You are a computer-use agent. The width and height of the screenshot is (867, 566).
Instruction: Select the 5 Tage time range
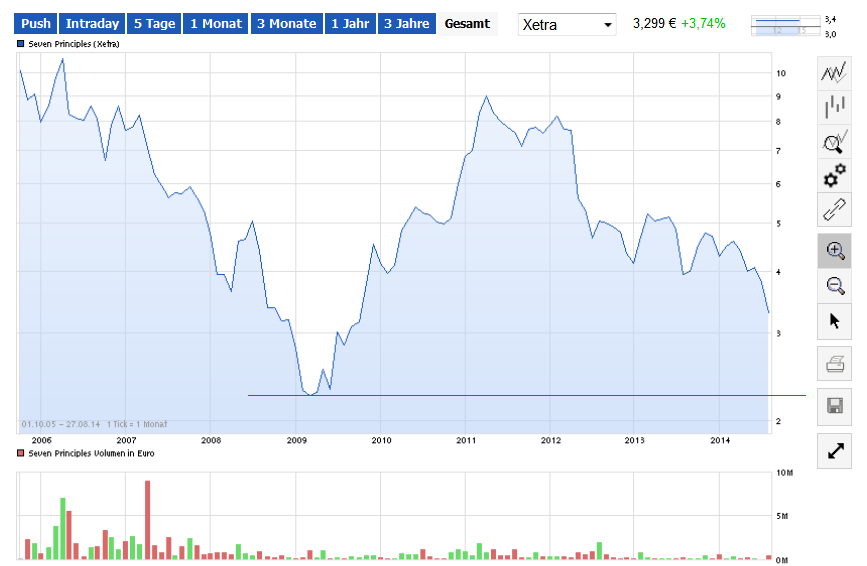click(x=154, y=23)
